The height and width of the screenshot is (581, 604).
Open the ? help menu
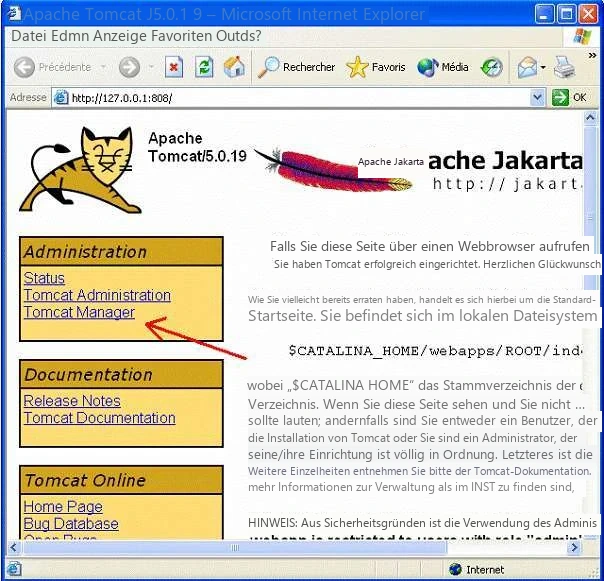(257, 36)
